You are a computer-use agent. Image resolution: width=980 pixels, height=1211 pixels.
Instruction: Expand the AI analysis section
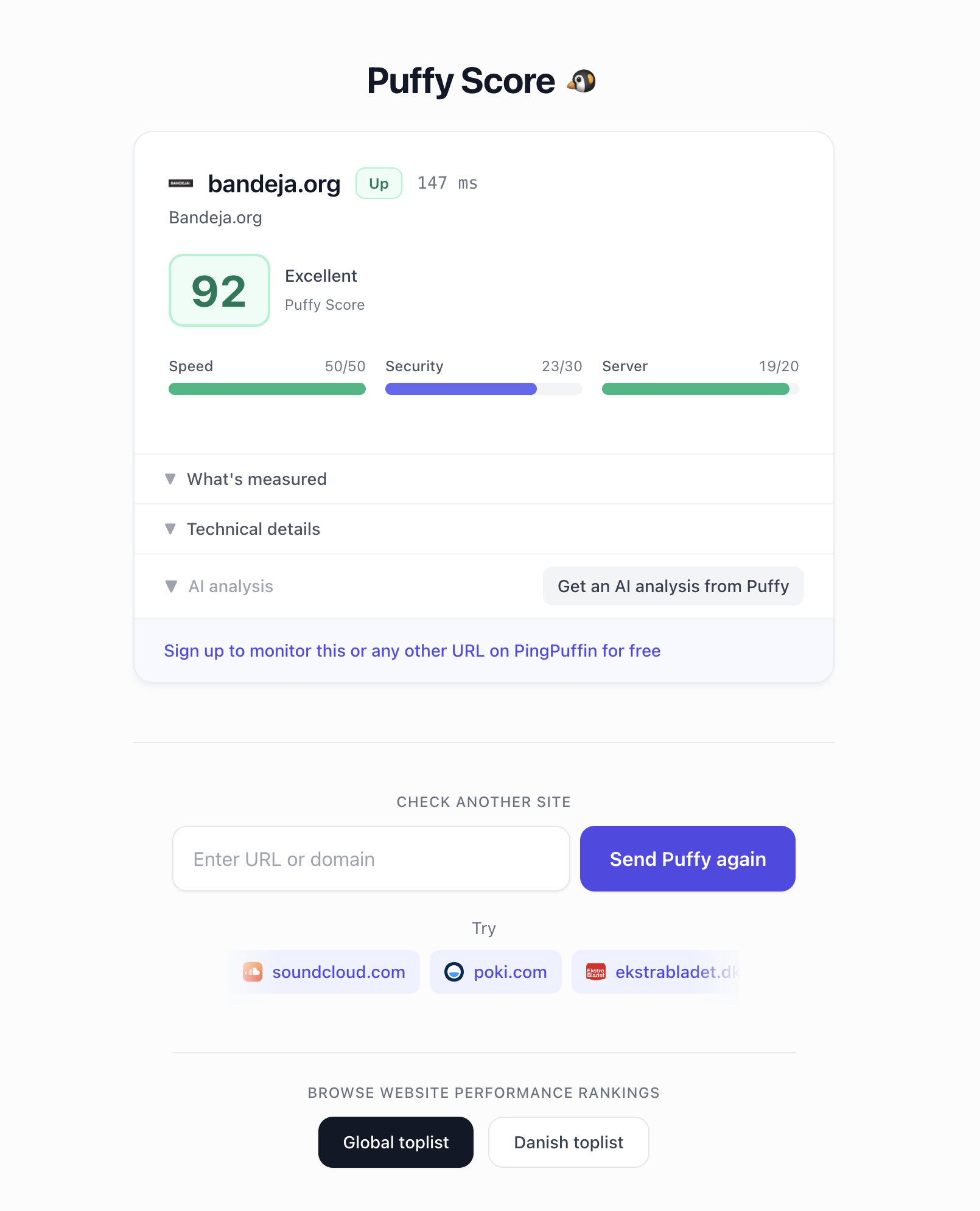230,586
